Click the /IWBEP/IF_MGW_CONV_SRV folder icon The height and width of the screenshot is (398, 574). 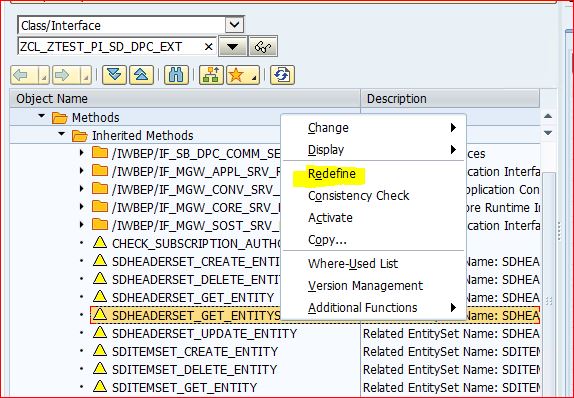coord(100,188)
